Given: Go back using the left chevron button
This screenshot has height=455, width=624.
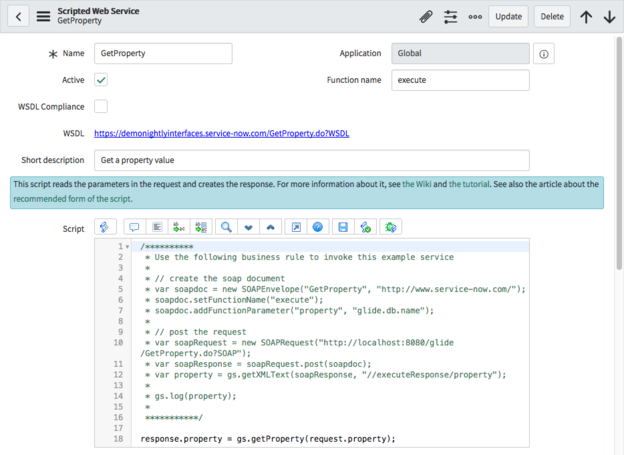Looking at the screenshot, I should point(18,16).
